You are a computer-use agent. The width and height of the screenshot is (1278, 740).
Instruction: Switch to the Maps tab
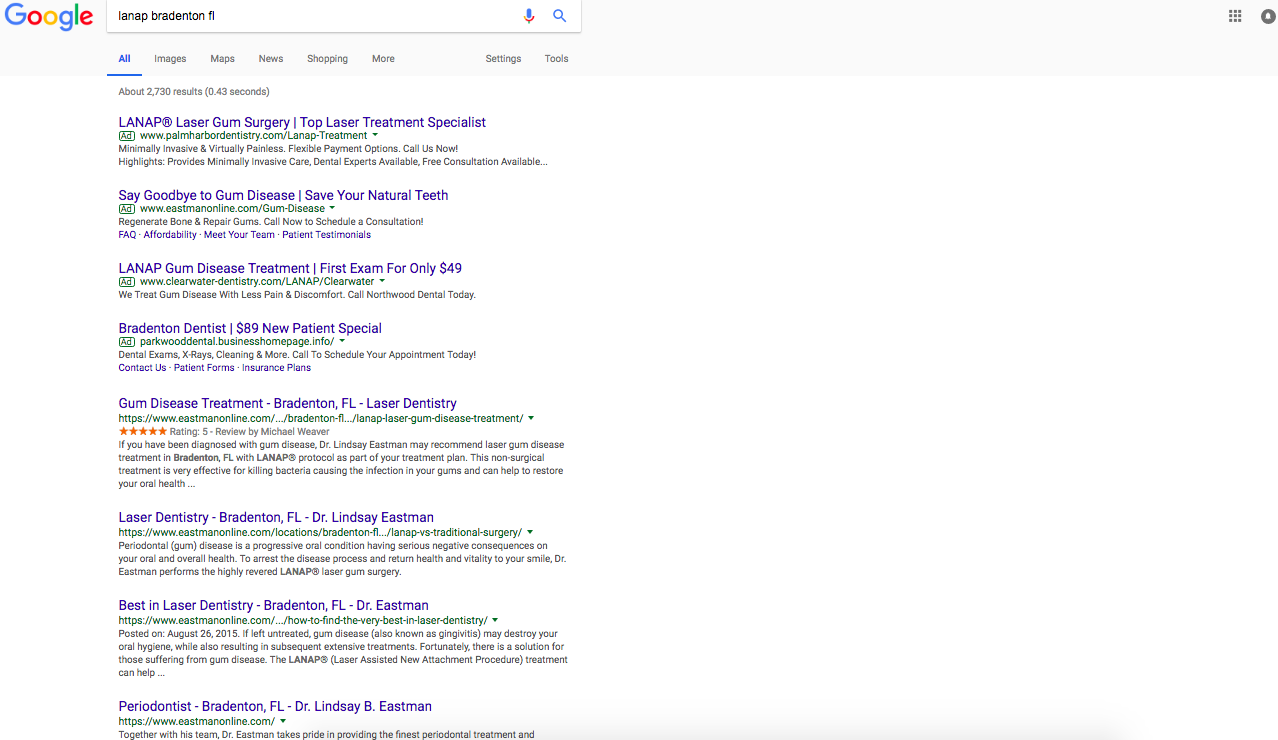click(222, 59)
